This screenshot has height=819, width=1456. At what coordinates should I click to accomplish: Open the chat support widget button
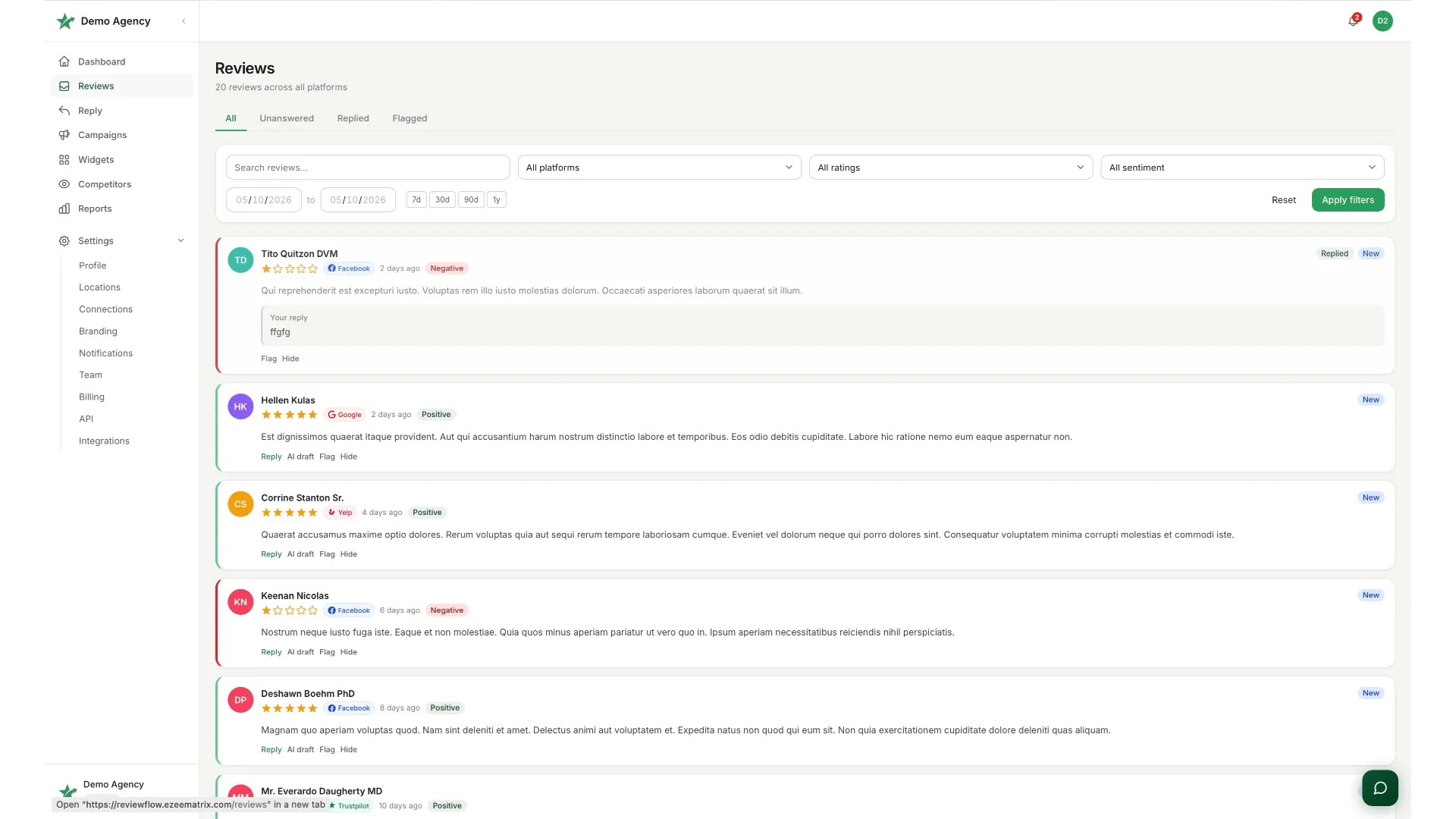click(x=1380, y=788)
